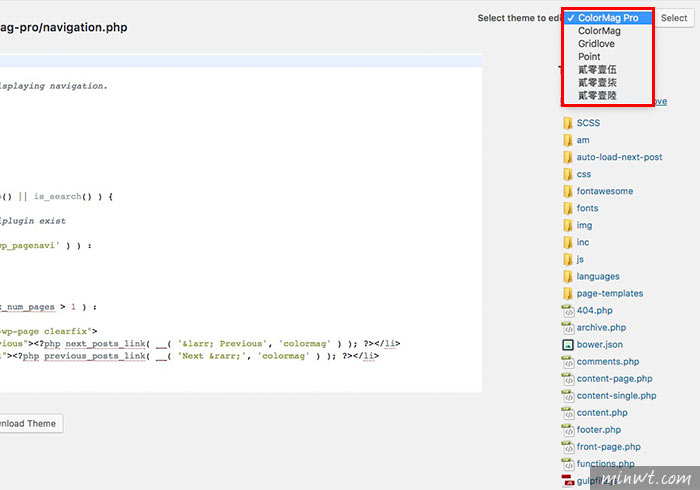The width and height of the screenshot is (700, 490).
Task: Open img folder link
Action: click(x=584, y=225)
